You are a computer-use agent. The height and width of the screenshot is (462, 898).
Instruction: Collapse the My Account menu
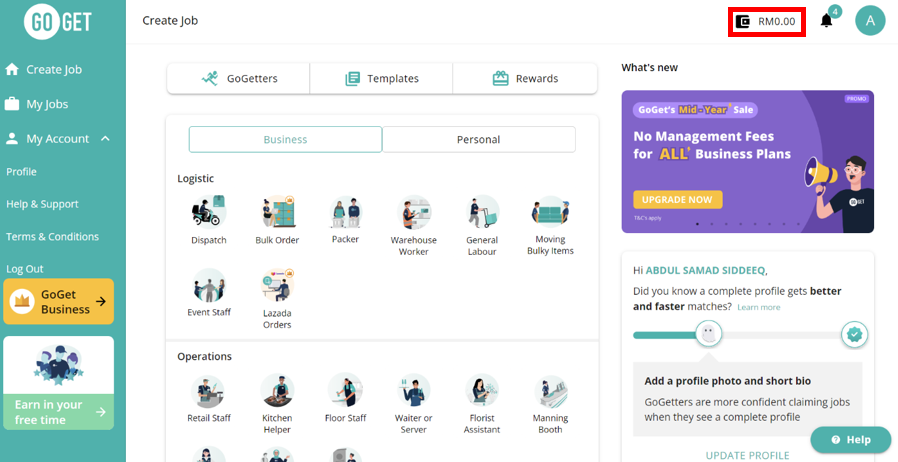click(105, 139)
